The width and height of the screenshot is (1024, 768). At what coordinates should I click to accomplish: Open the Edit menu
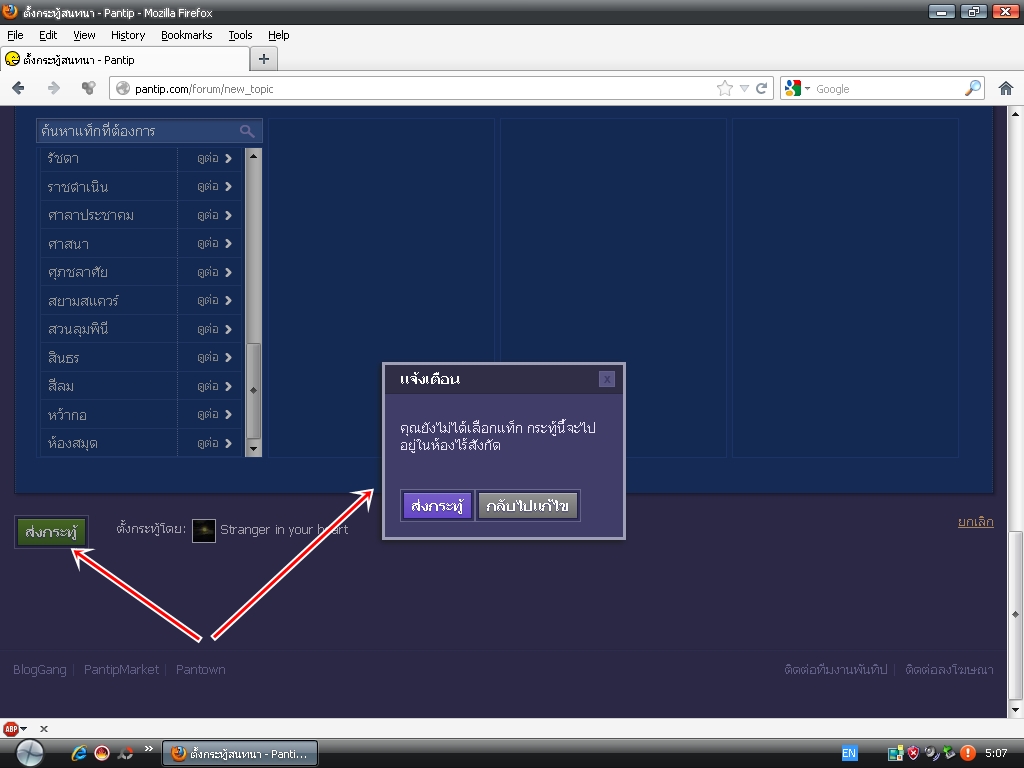coord(48,35)
